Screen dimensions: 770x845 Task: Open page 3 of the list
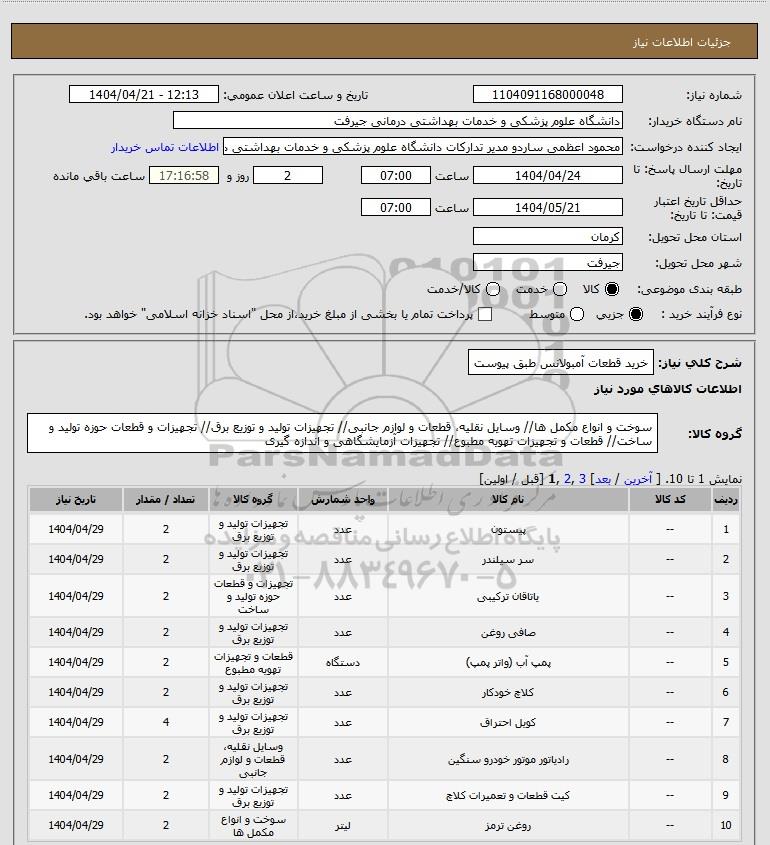pos(582,479)
